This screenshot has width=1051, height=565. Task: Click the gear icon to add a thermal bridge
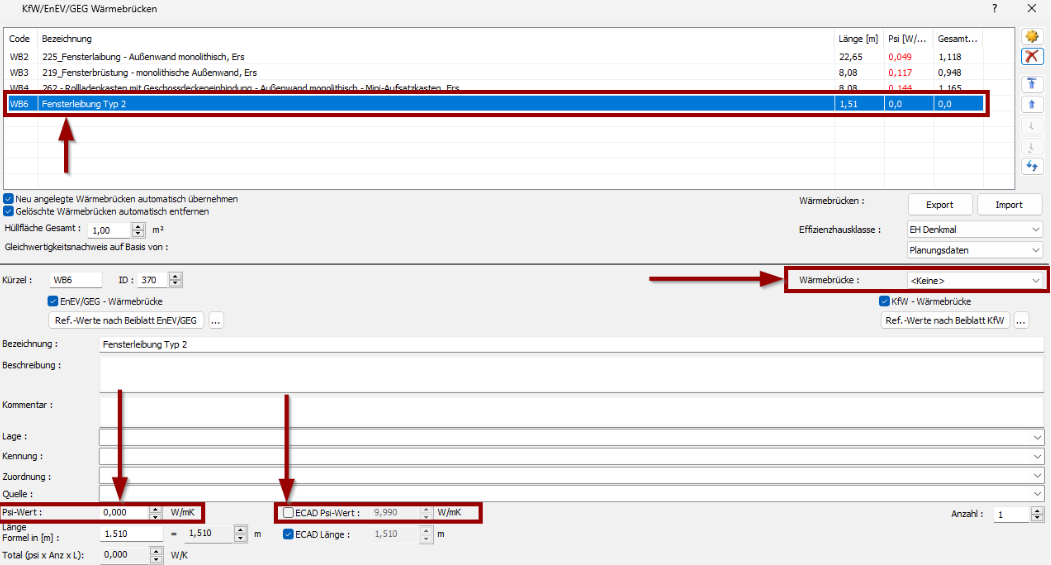[x=1033, y=37]
